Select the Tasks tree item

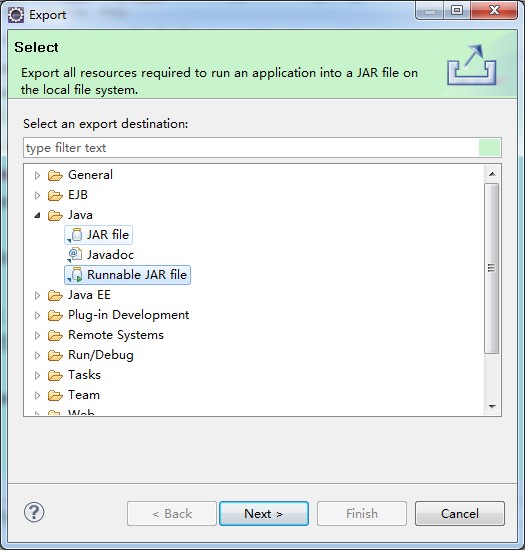point(85,375)
